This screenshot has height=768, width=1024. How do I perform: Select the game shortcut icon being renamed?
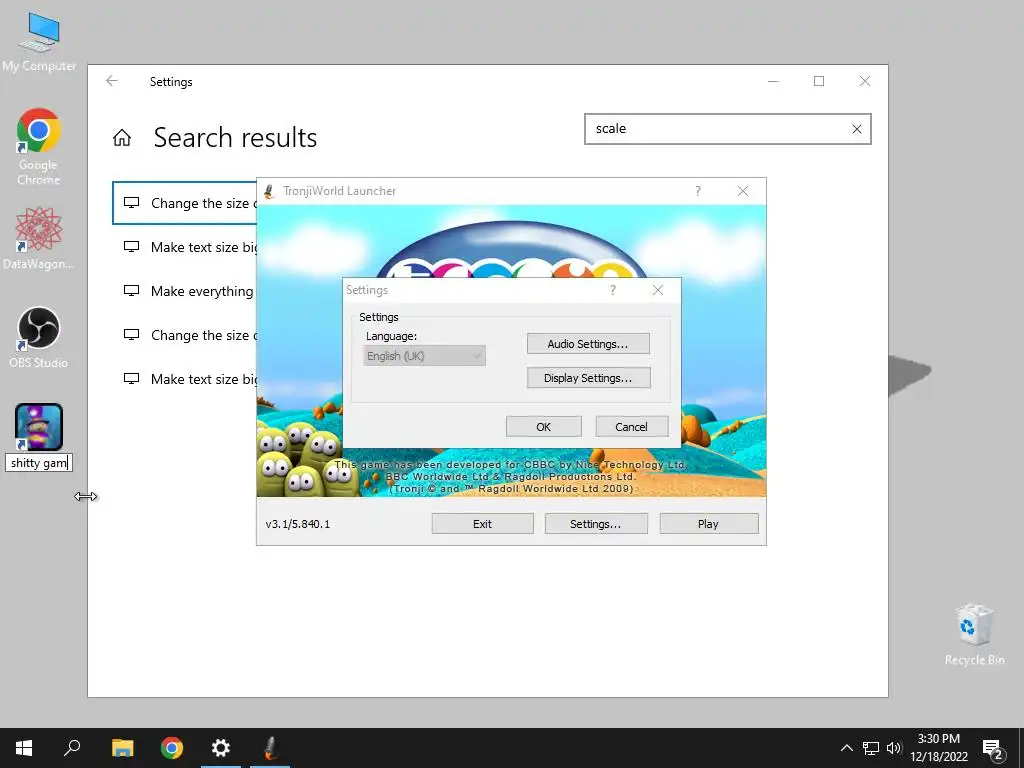click(39, 427)
